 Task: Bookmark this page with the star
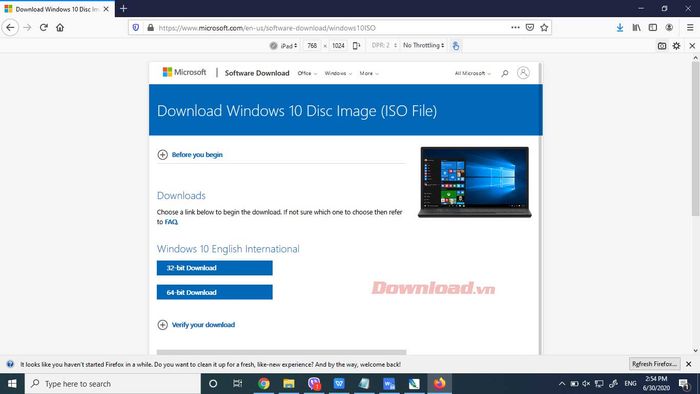544,28
